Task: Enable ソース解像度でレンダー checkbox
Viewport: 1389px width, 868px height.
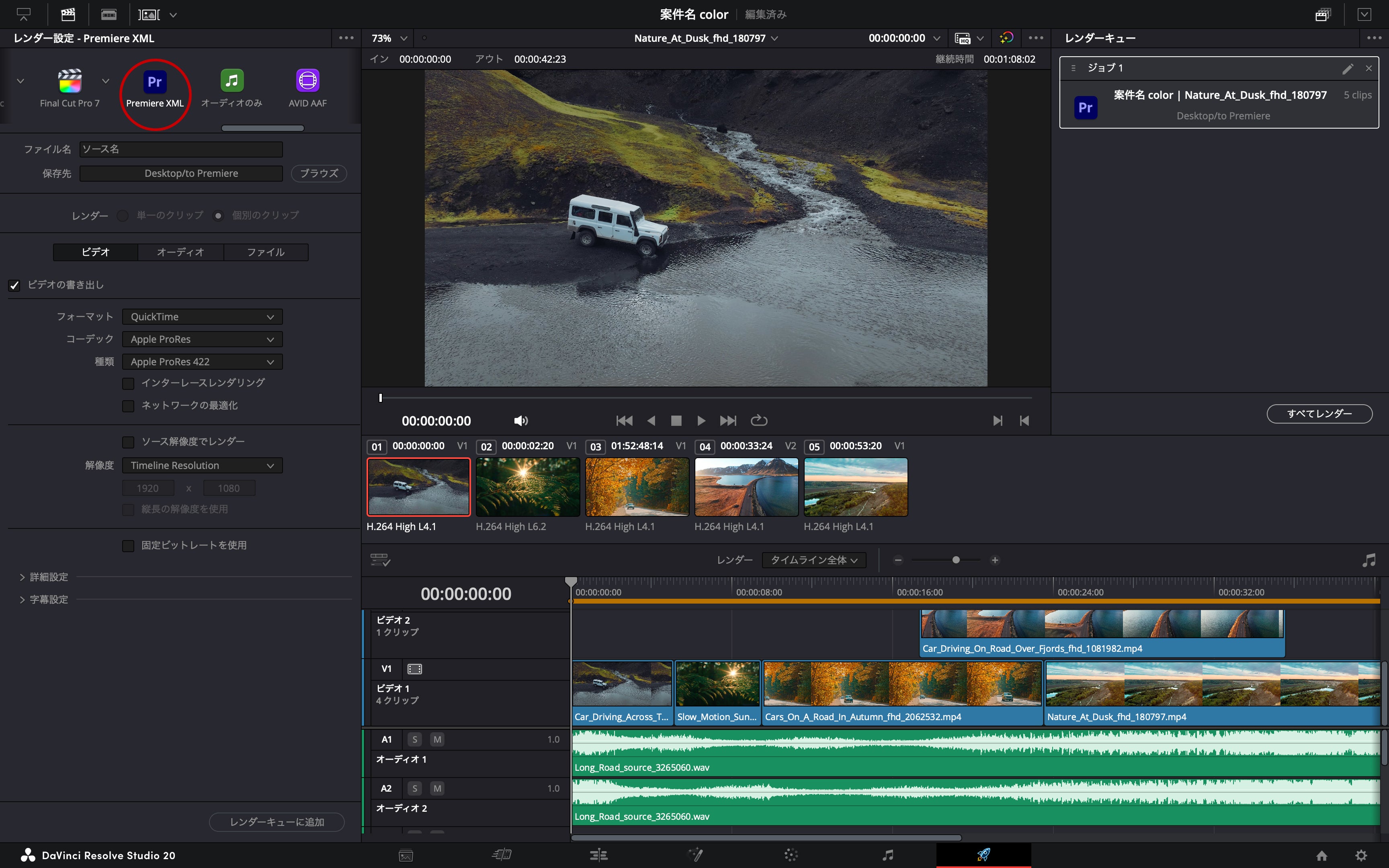Action: (128, 442)
